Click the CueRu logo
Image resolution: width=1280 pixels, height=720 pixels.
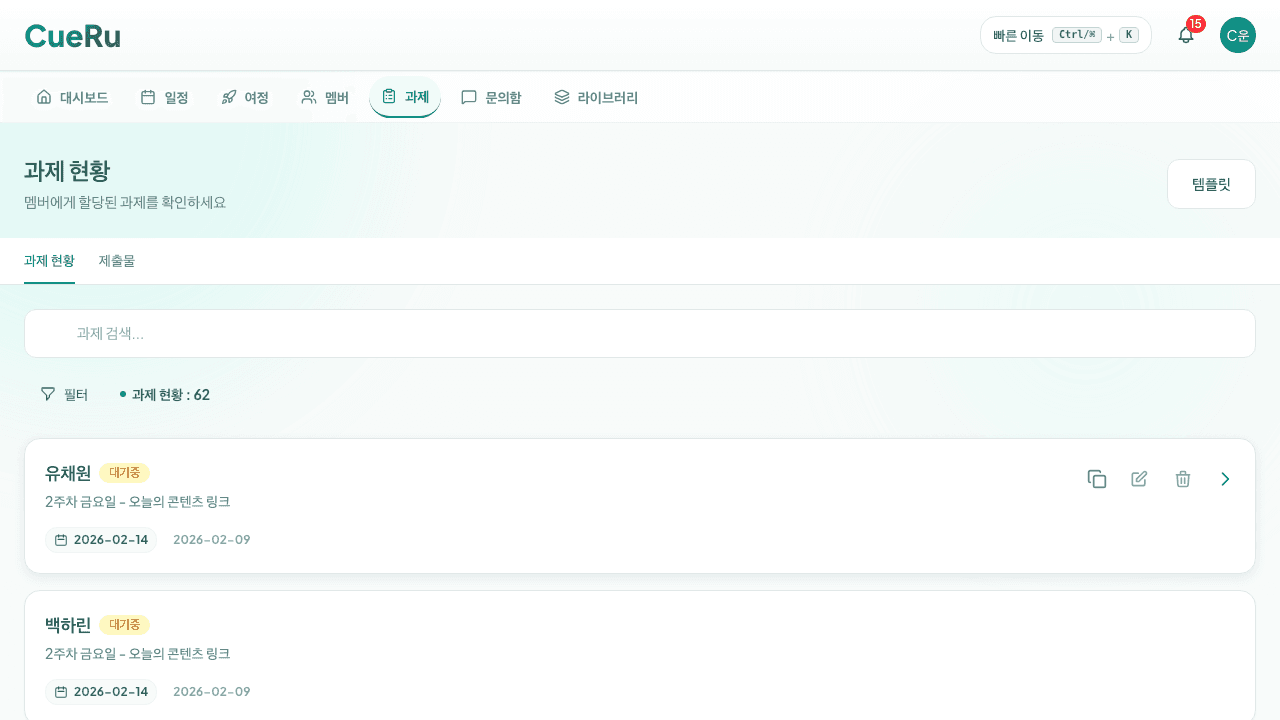73,36
